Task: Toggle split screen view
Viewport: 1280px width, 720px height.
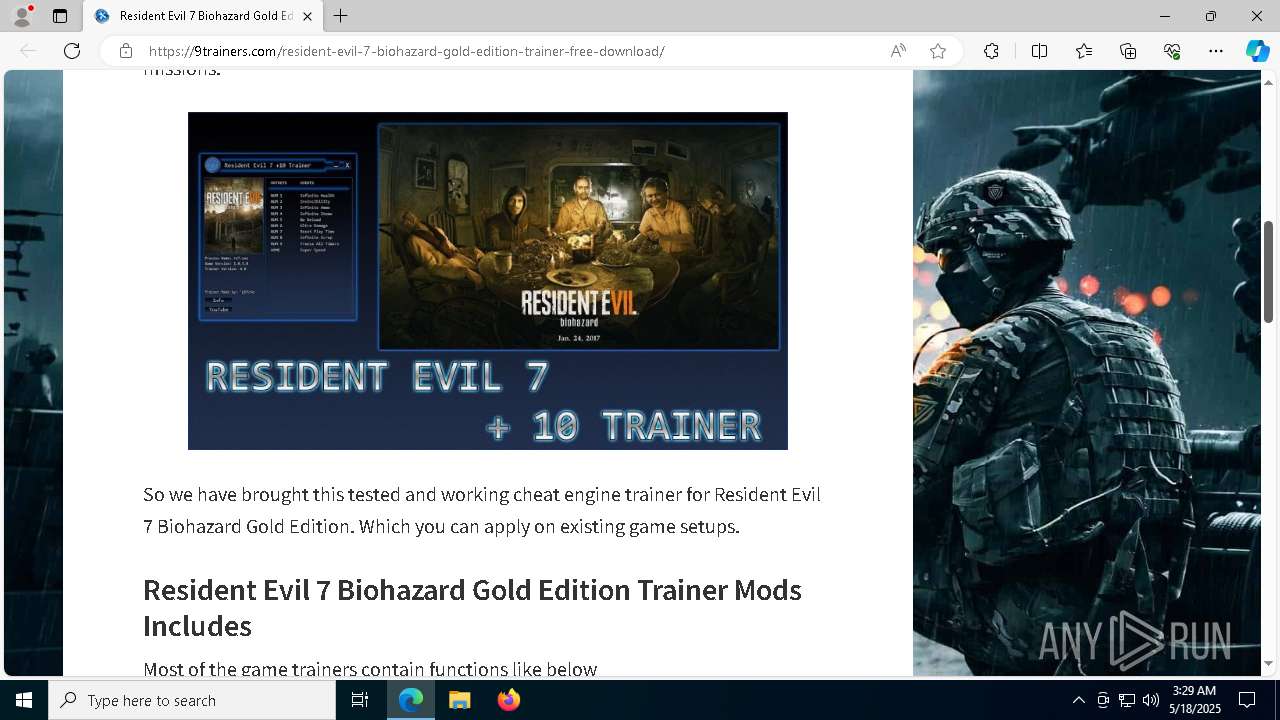Action: [x=1039, y=51]
